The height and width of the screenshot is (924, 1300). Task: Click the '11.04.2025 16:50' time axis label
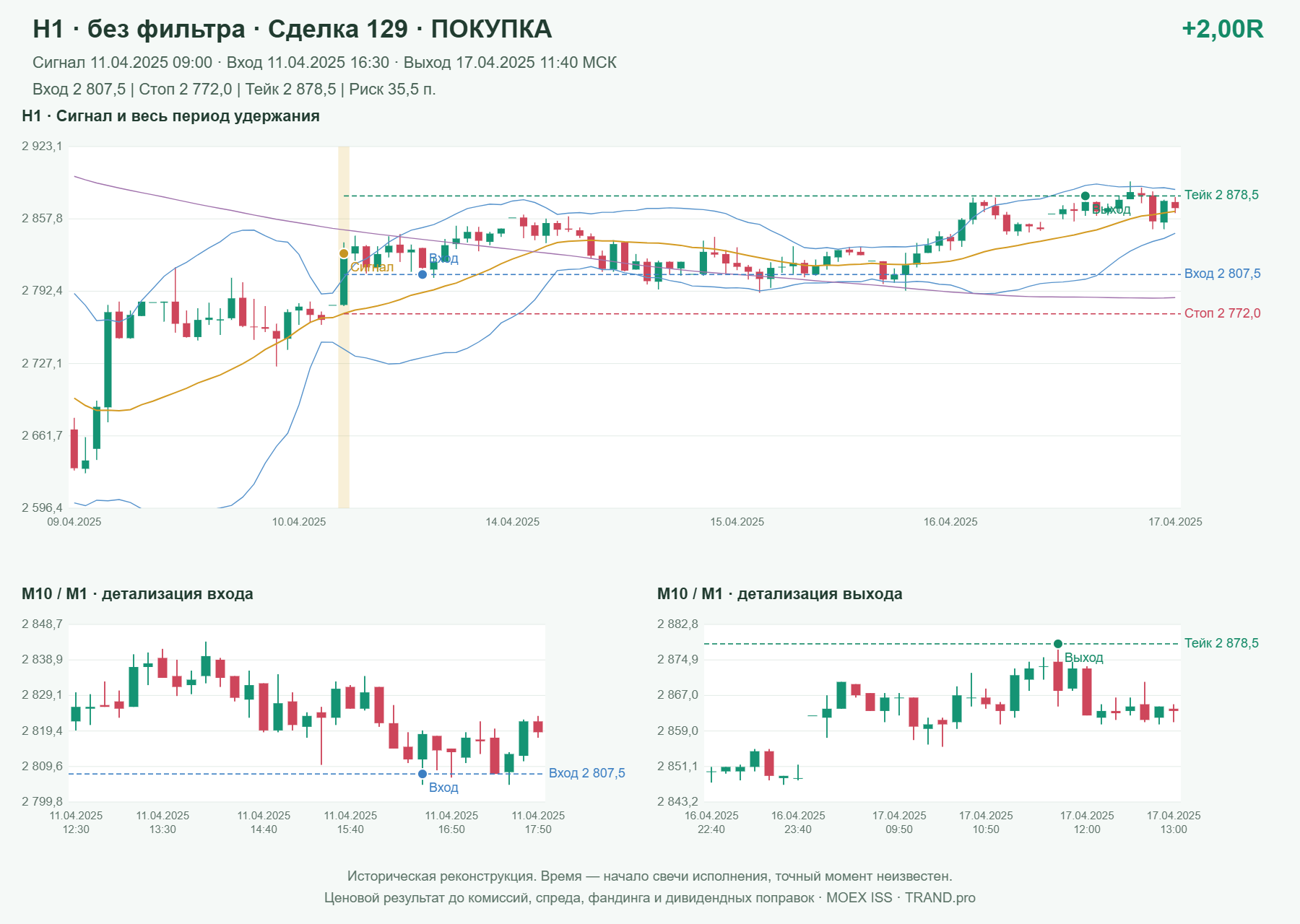[x=451, y=822]
